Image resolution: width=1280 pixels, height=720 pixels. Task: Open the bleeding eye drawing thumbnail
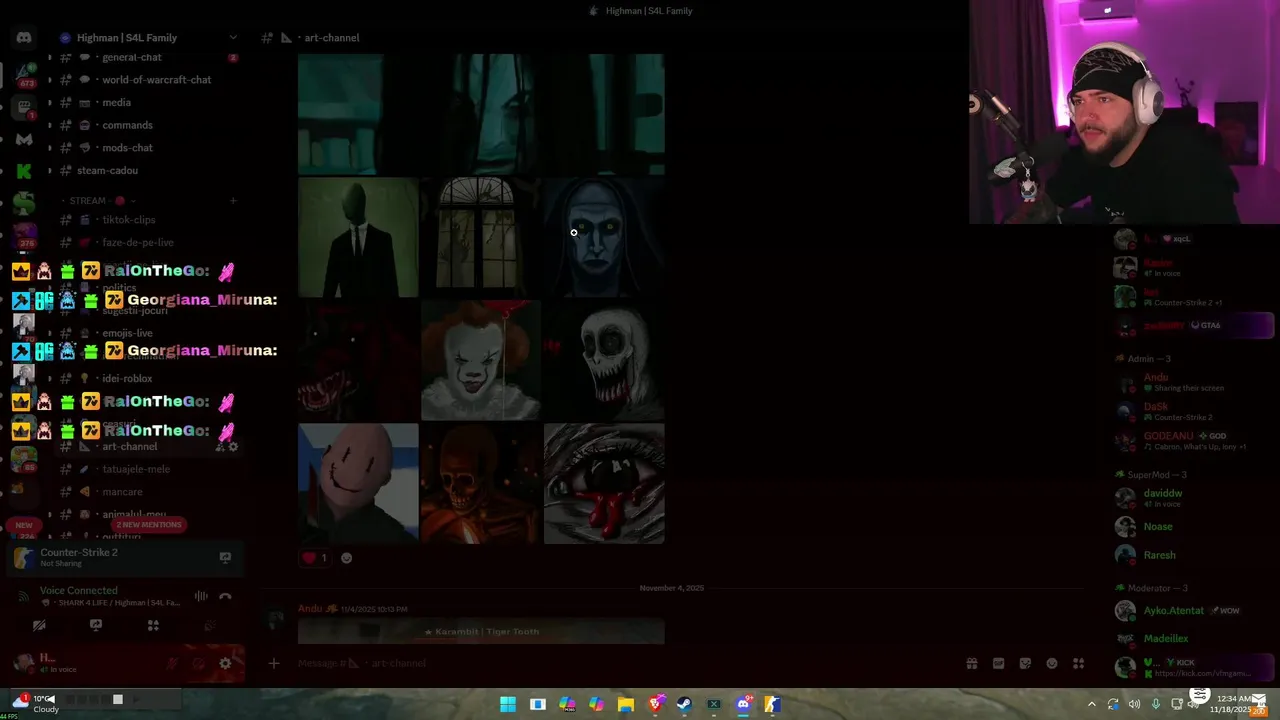[x=604, y=484]
